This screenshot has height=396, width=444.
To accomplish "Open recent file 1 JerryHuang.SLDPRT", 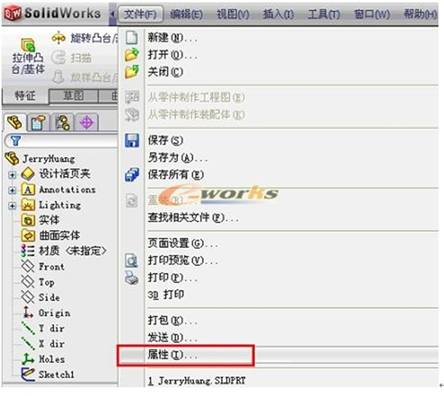I will click(x=197, y=380).
